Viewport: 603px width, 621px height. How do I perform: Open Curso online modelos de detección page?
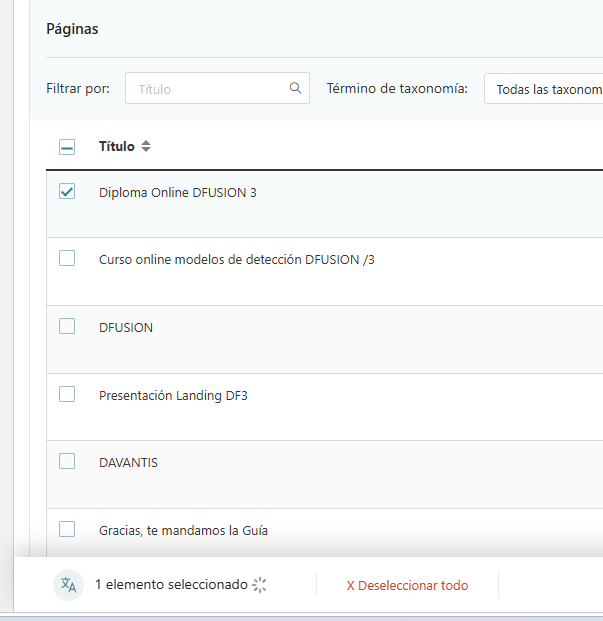coord(236,260)
